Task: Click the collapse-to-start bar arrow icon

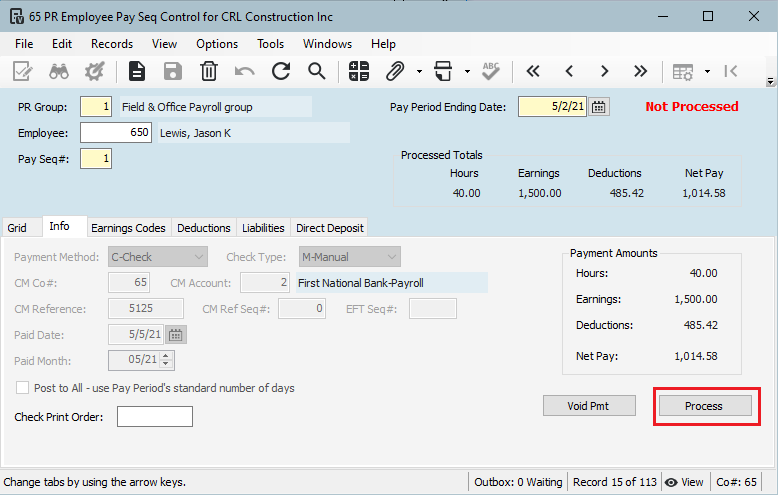Action: (731, 71)
